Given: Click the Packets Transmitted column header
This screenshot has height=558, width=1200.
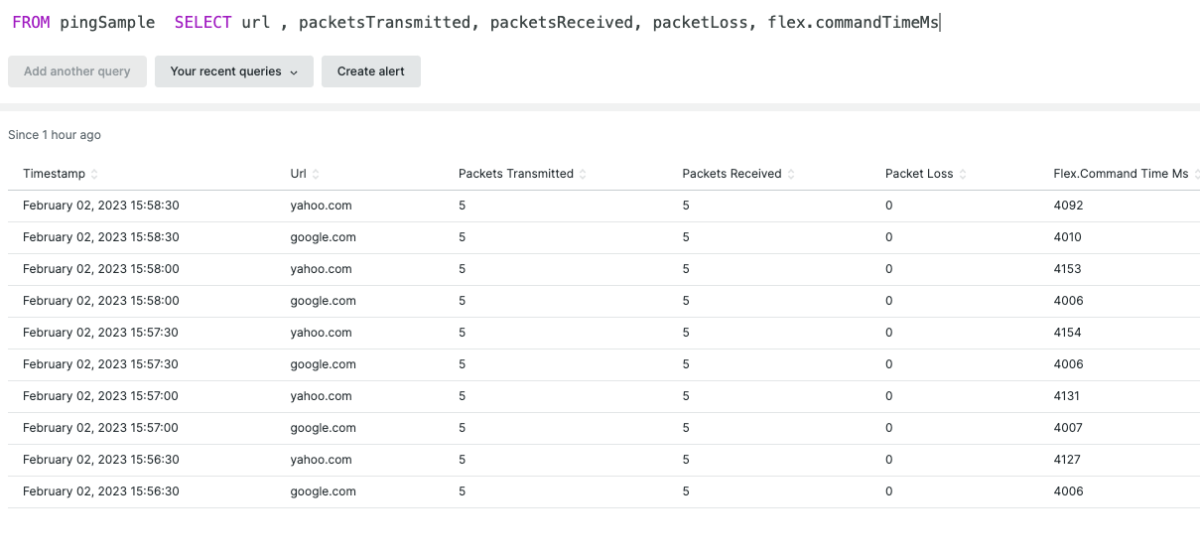Looking at the screenshot, I should (x=515, y=174).
